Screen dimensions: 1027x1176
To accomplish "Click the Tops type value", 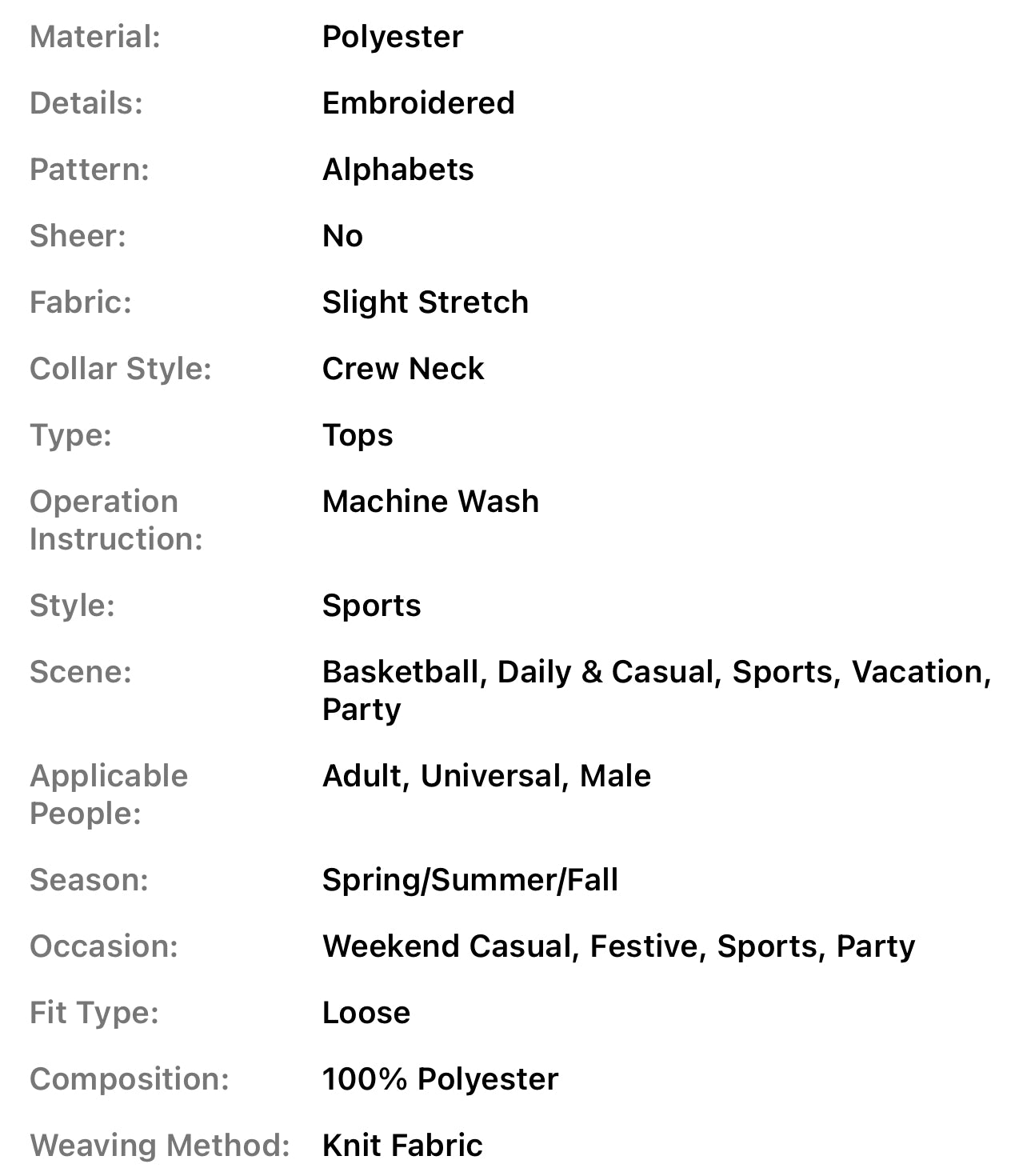I will [357, 435].
